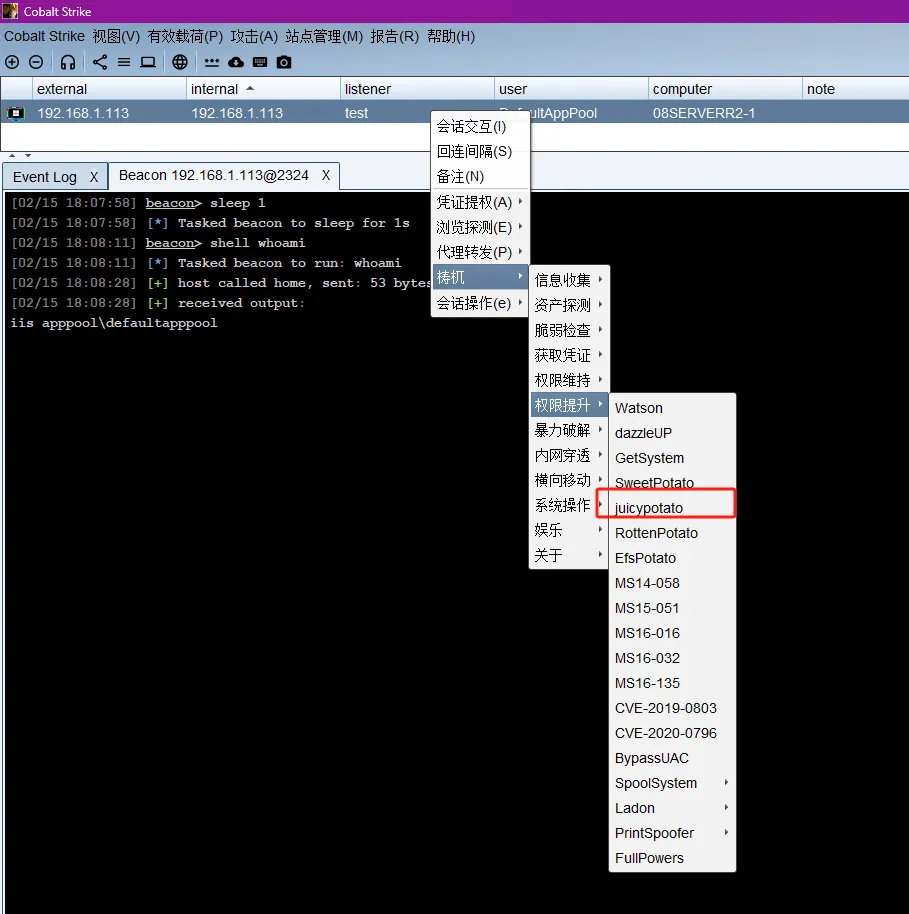Expand the 脆弱检查 submenu
The width and height of the screenshot is (909, 914).
pyautogui.click(x=569, y=330)
